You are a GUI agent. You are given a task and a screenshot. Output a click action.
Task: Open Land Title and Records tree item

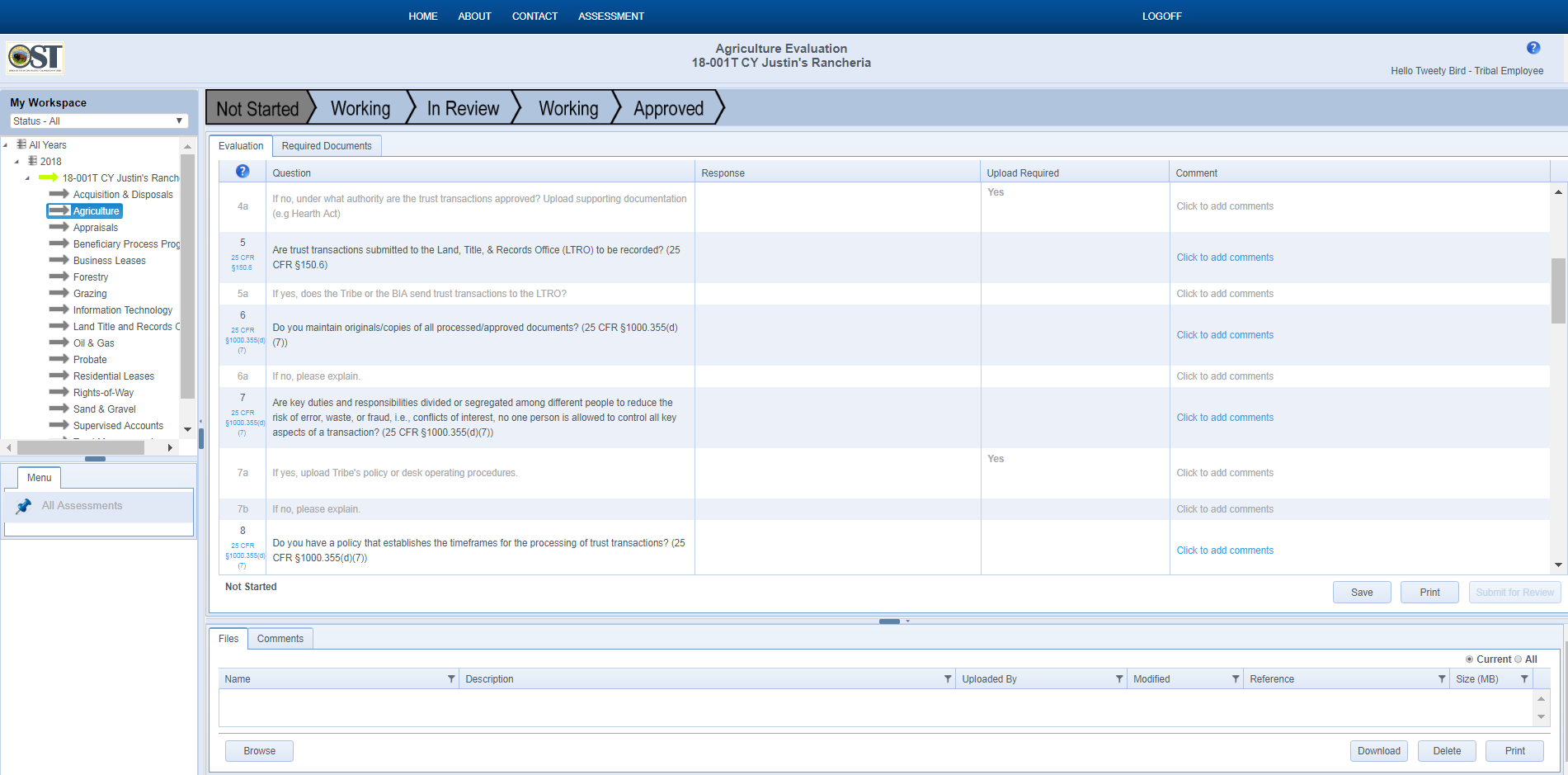(126, 327)
